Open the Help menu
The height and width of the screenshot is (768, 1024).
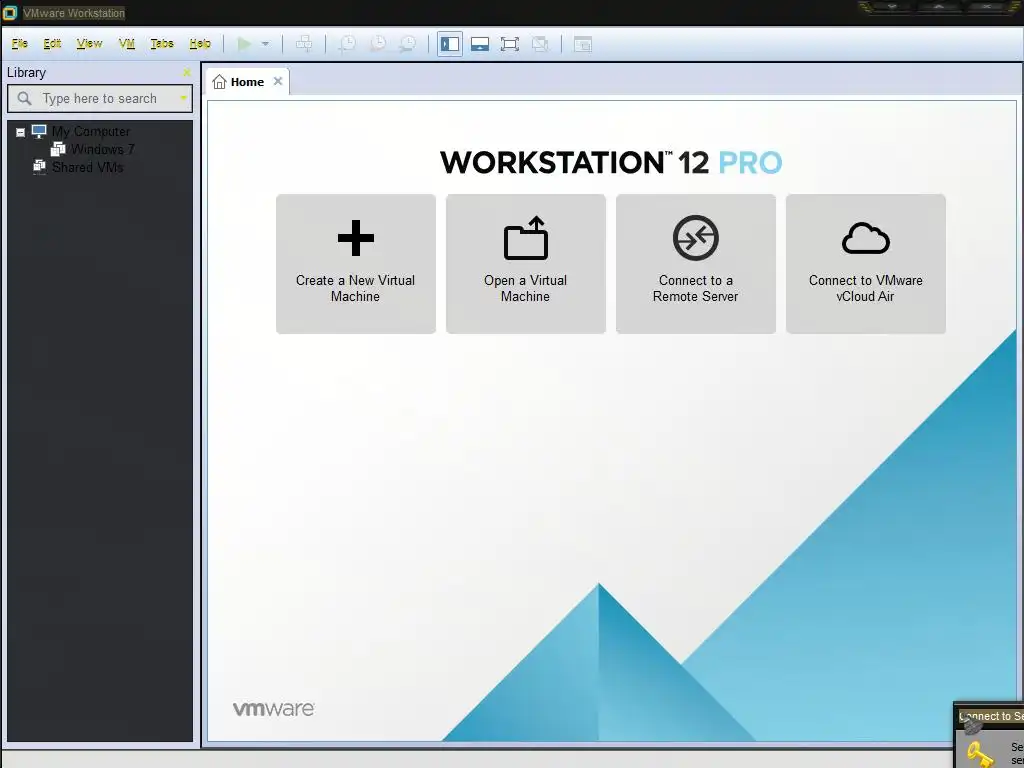(200, 44)
